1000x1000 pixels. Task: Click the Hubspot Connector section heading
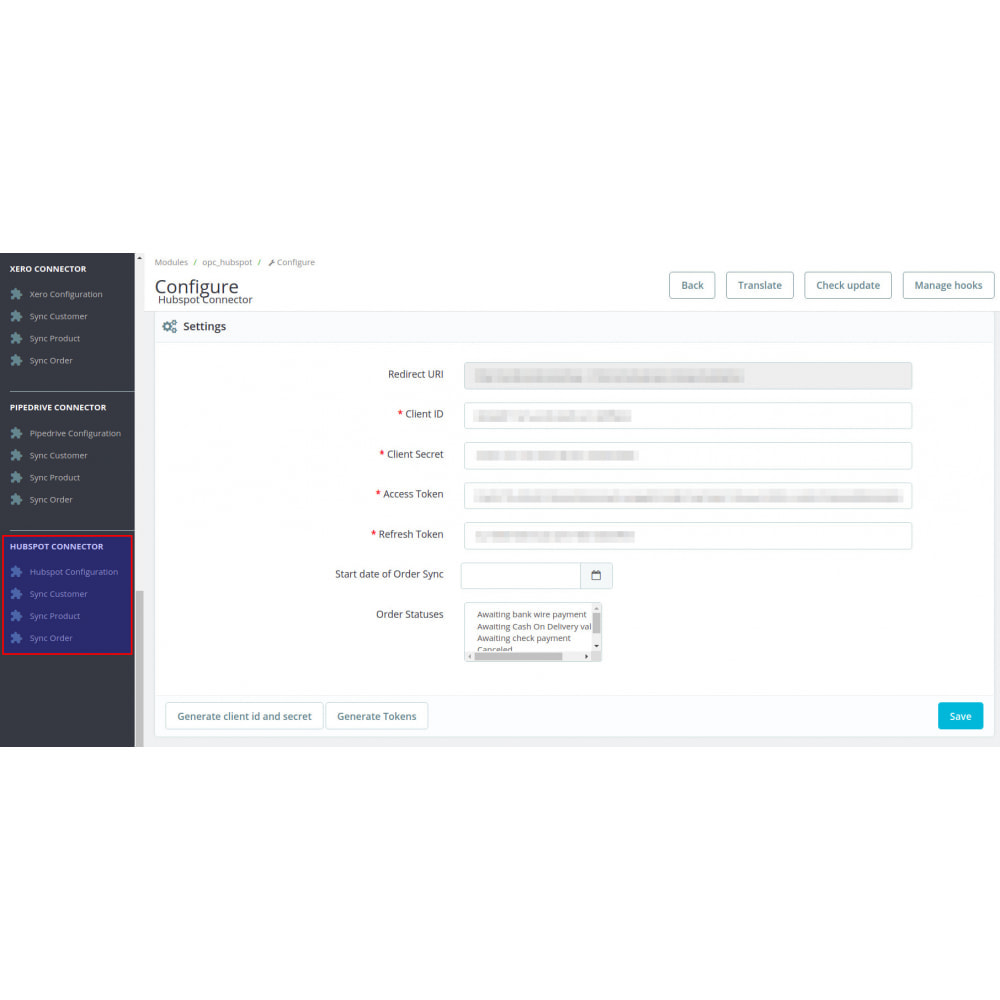click(x=56, y=547)
